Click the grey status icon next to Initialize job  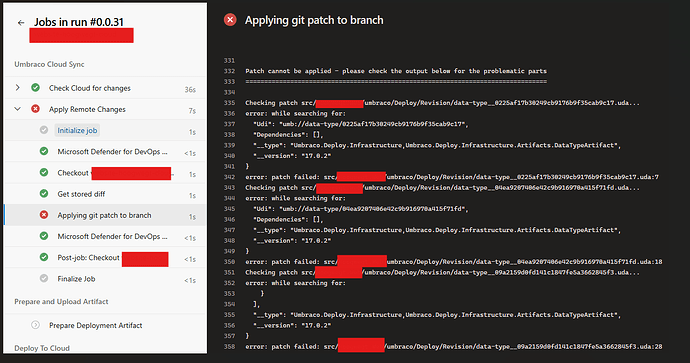(44, 130)
